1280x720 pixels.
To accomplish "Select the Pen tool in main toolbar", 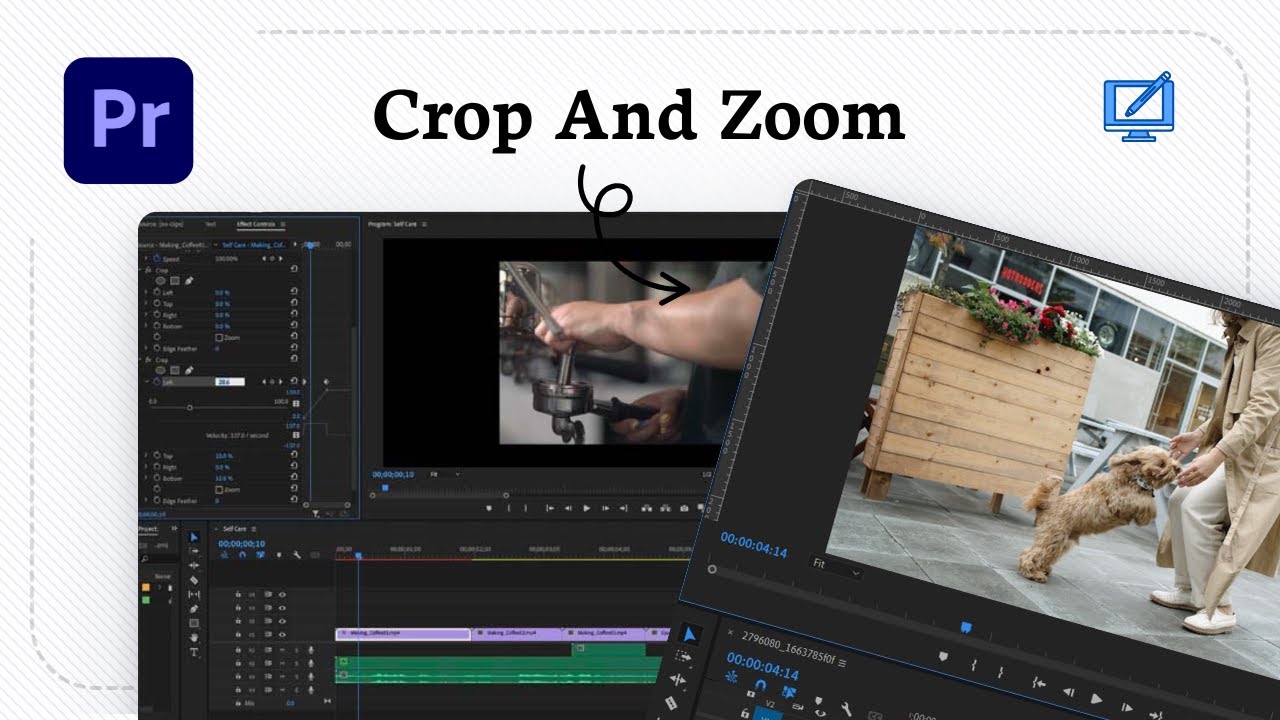I will pyautogui.click(x=194, y=609).
